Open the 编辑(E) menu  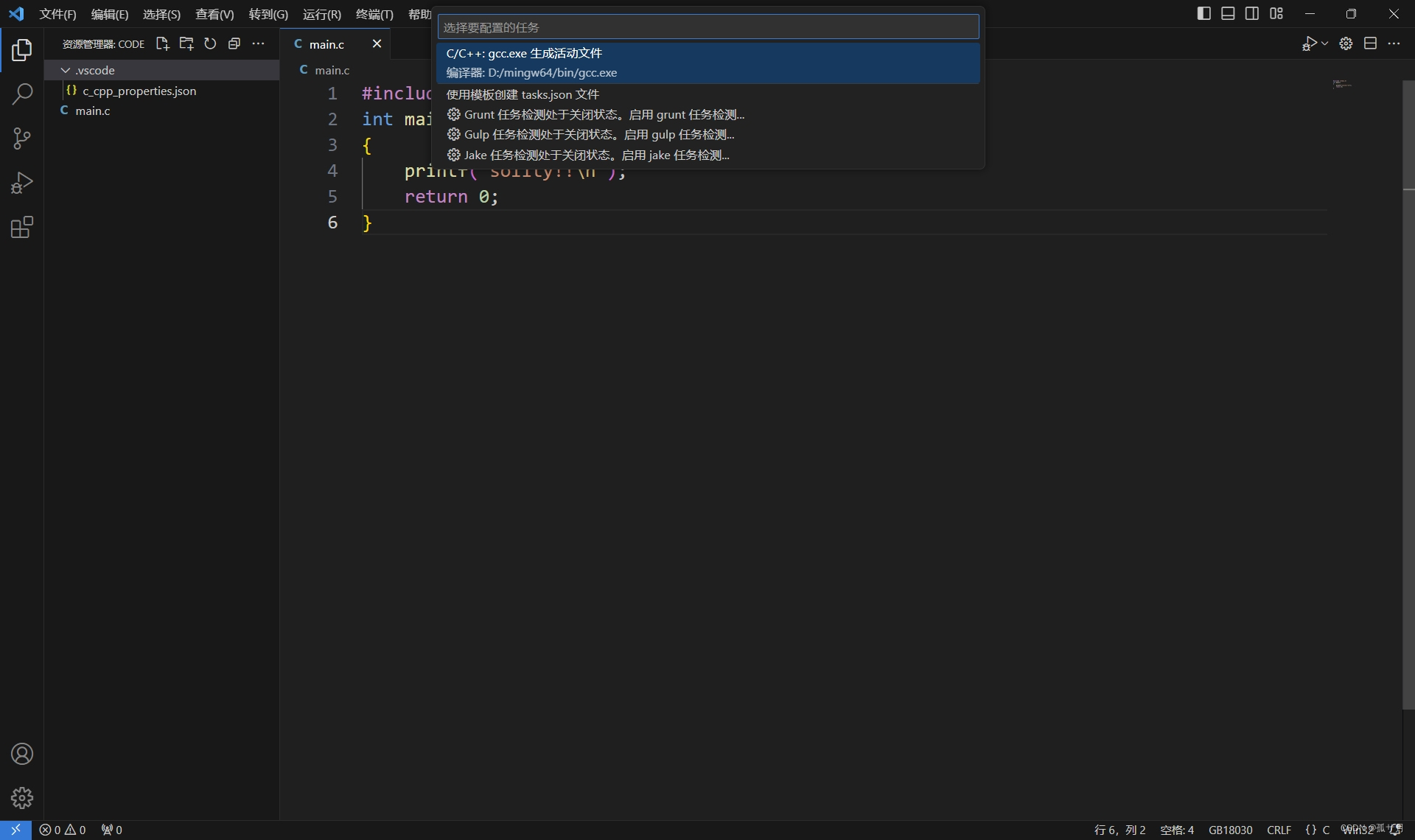click(109, 14)
